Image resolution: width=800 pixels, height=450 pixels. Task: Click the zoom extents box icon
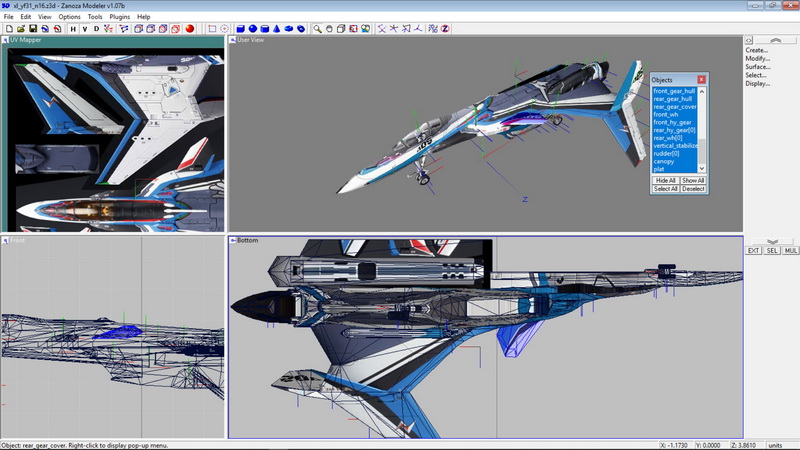tap(341, 29)
